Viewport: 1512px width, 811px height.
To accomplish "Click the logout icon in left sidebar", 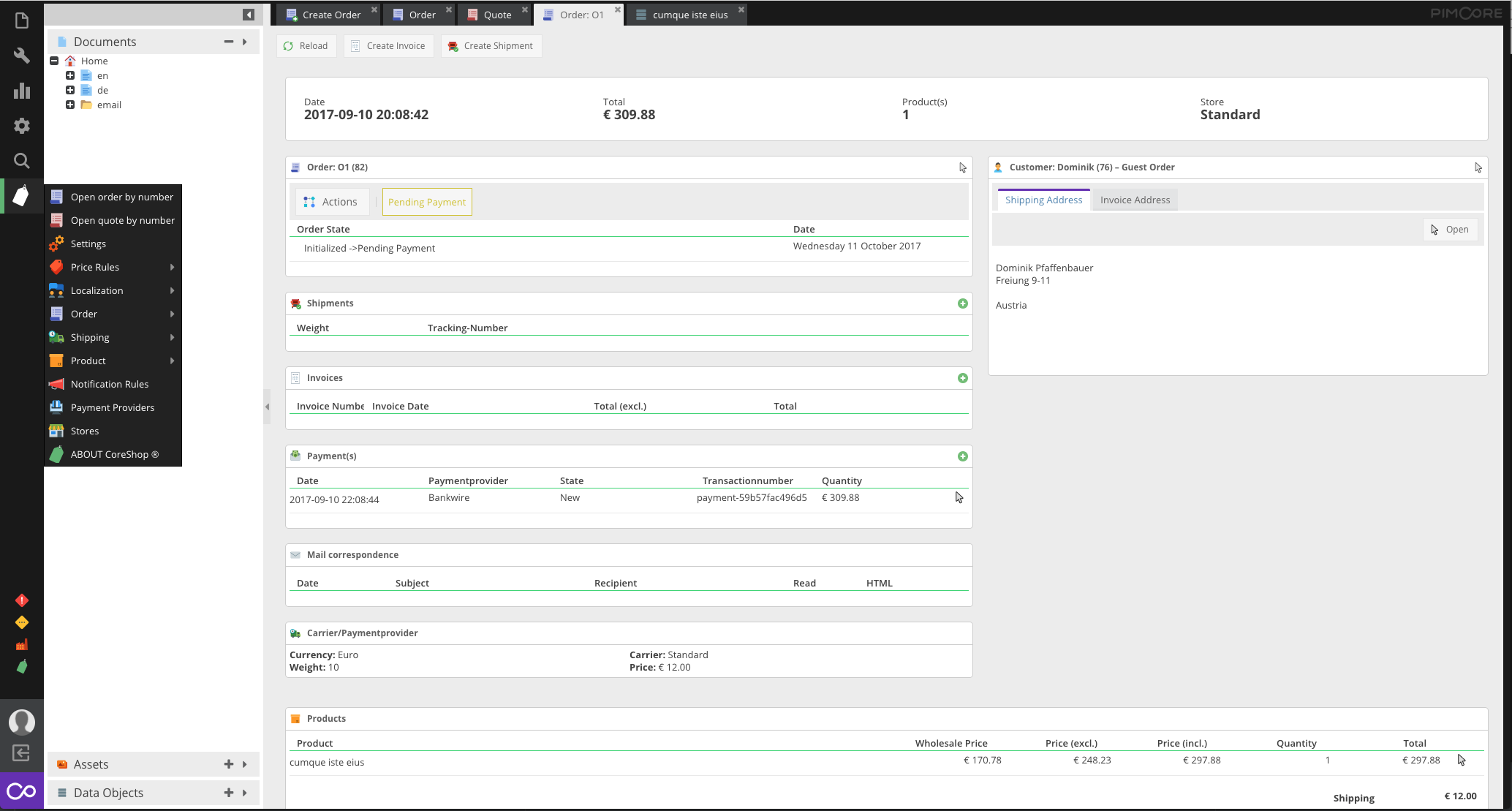I will click(21, 752).
